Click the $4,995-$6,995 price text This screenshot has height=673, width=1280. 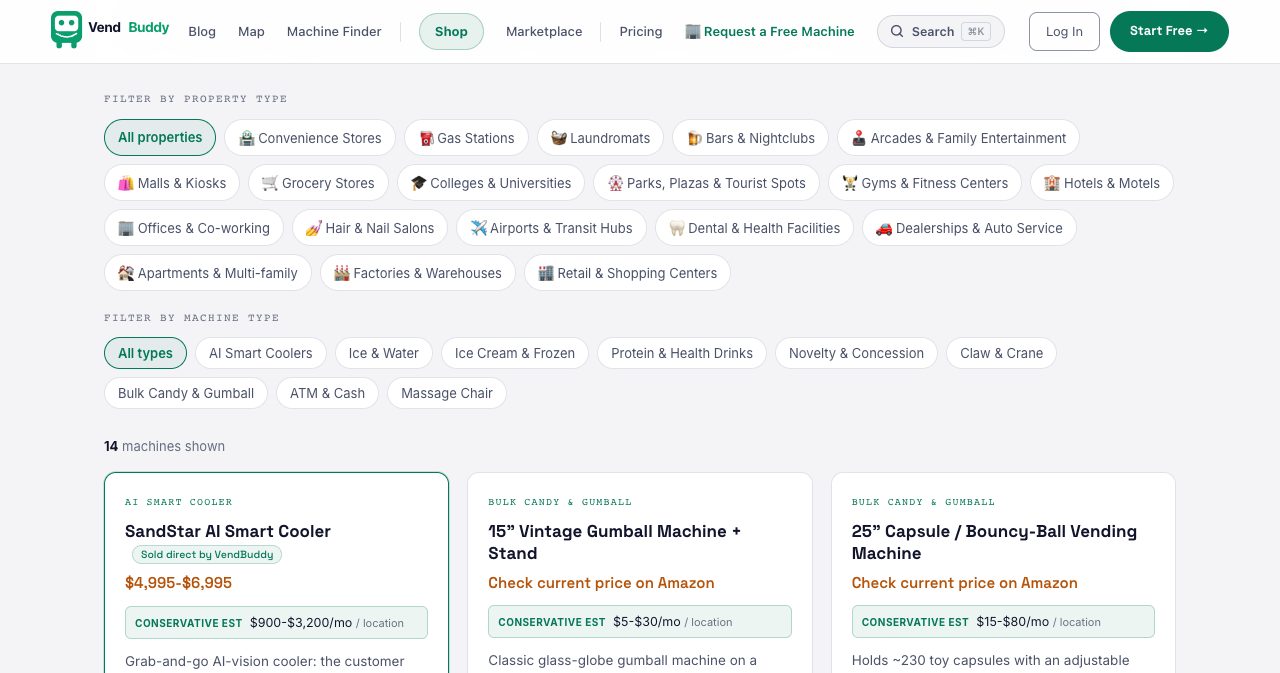178,583
